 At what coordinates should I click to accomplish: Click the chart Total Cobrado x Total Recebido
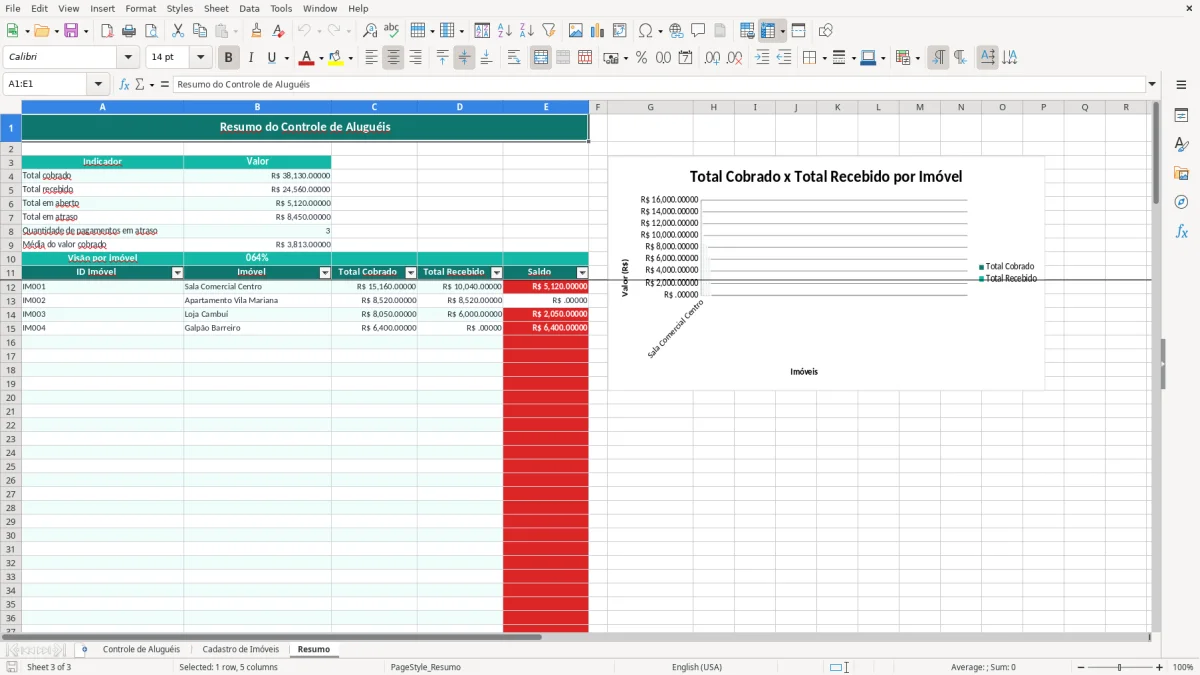tap(826, 273)
